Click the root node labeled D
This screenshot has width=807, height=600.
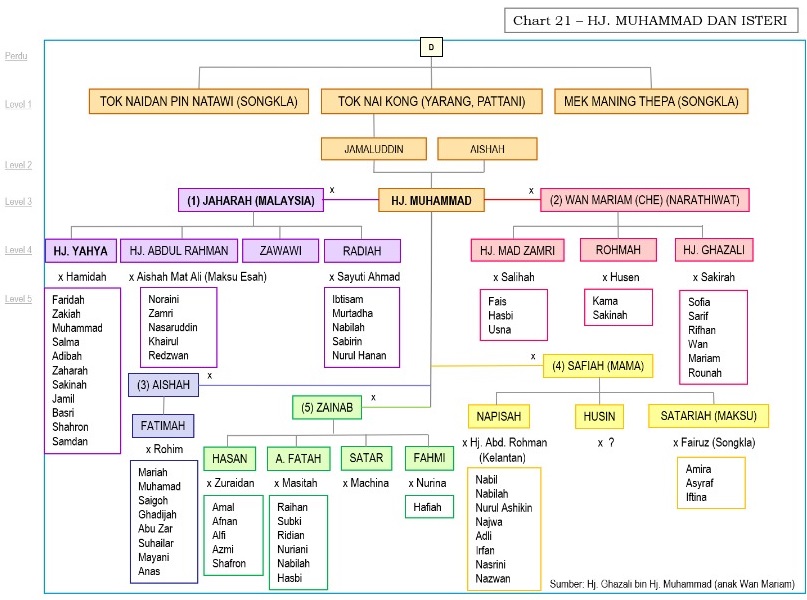tap(431, 47)
